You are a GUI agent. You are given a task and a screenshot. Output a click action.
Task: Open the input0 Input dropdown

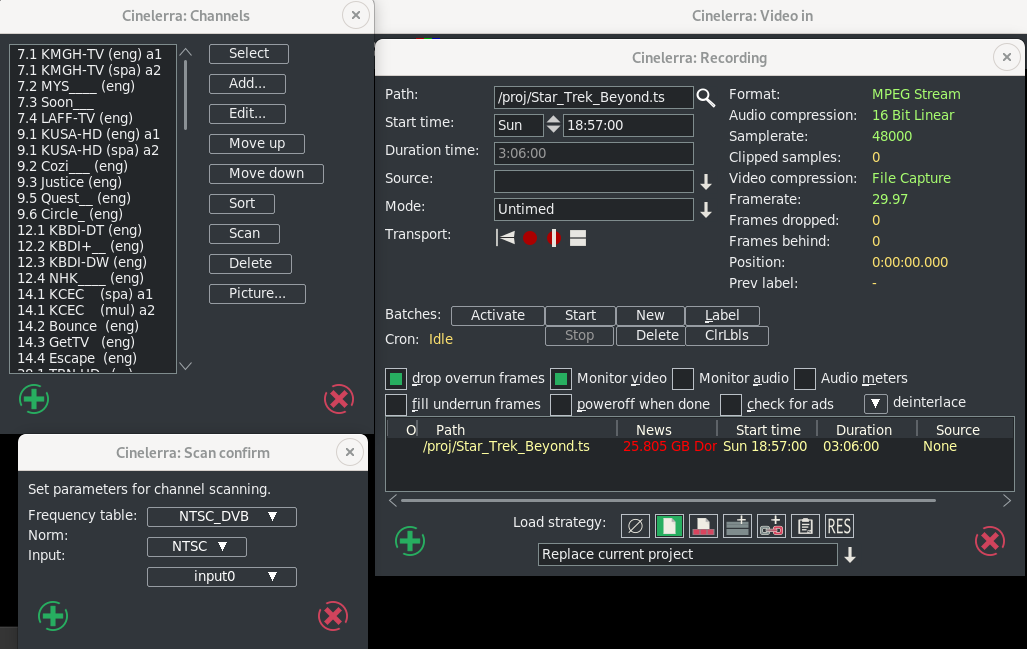click(221, 577)
